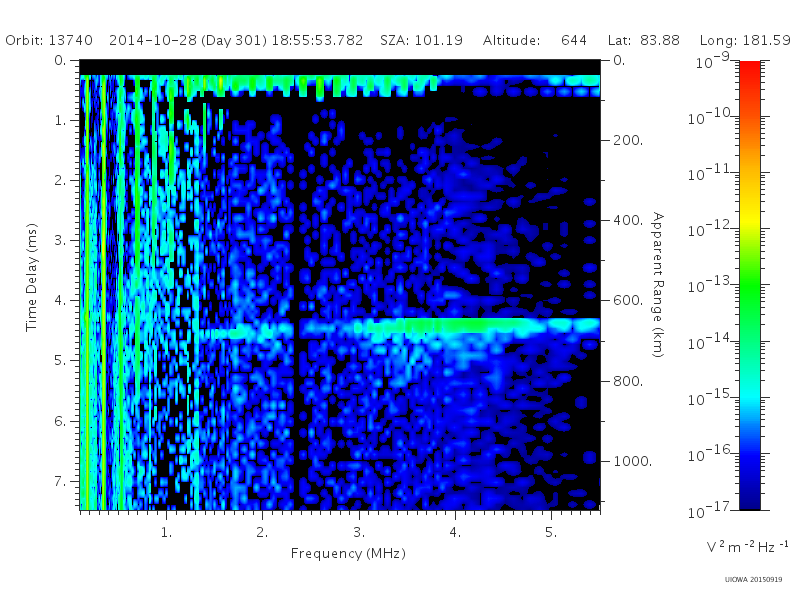
Task: Click the Time Delay (ms) axis label
Action: [31, 278]
